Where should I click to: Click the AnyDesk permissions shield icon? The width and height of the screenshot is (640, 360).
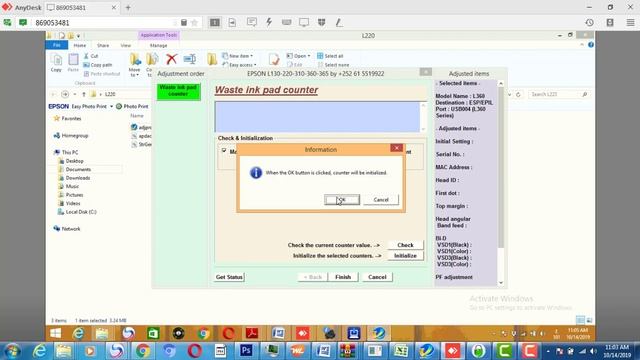[322, 22]
